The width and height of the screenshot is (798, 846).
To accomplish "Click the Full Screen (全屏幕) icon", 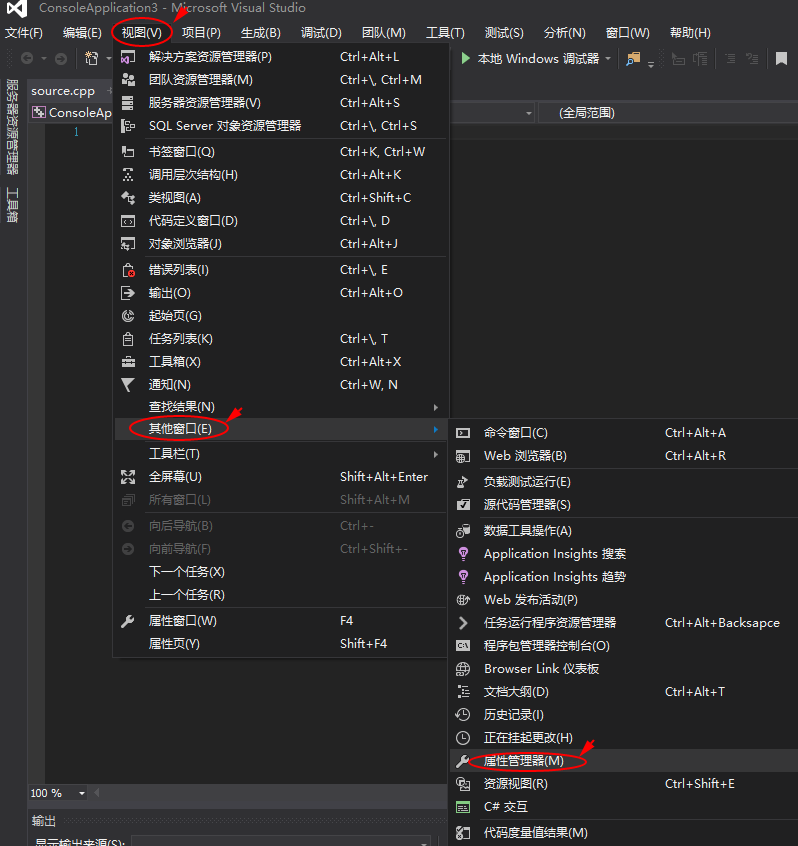I will 128,477.
